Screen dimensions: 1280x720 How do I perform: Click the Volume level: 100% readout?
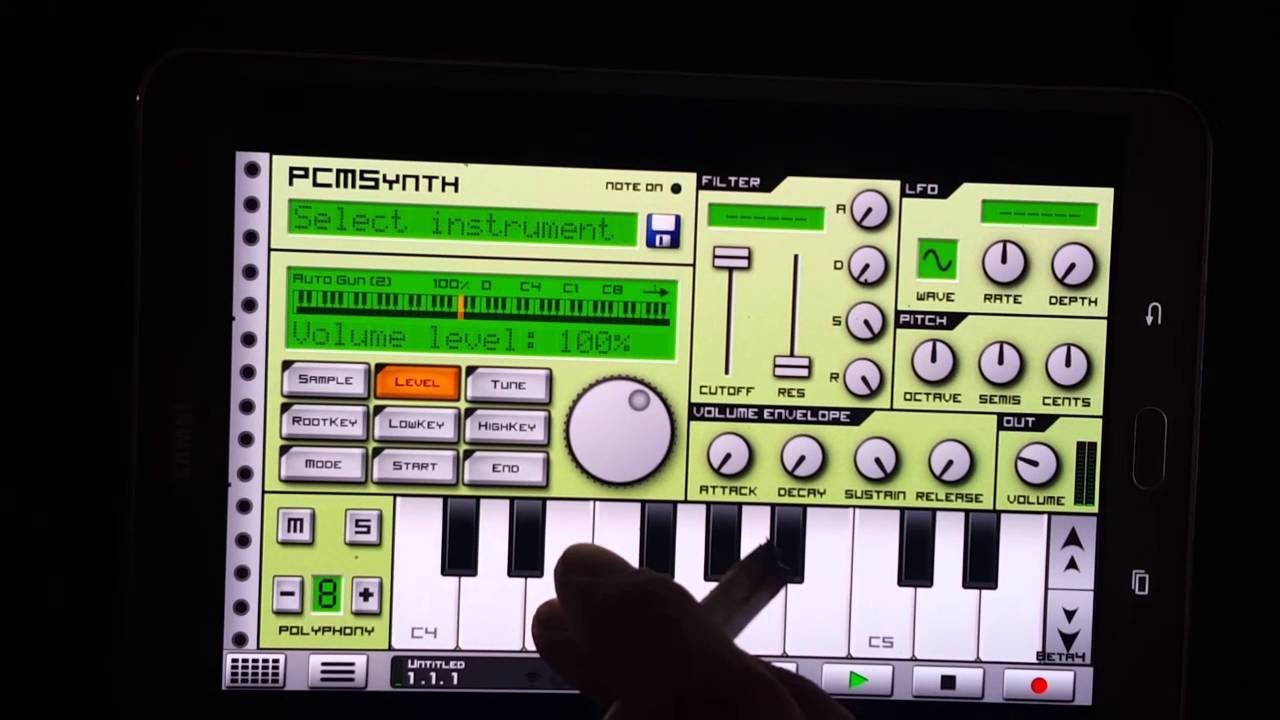tap(461, 338)
